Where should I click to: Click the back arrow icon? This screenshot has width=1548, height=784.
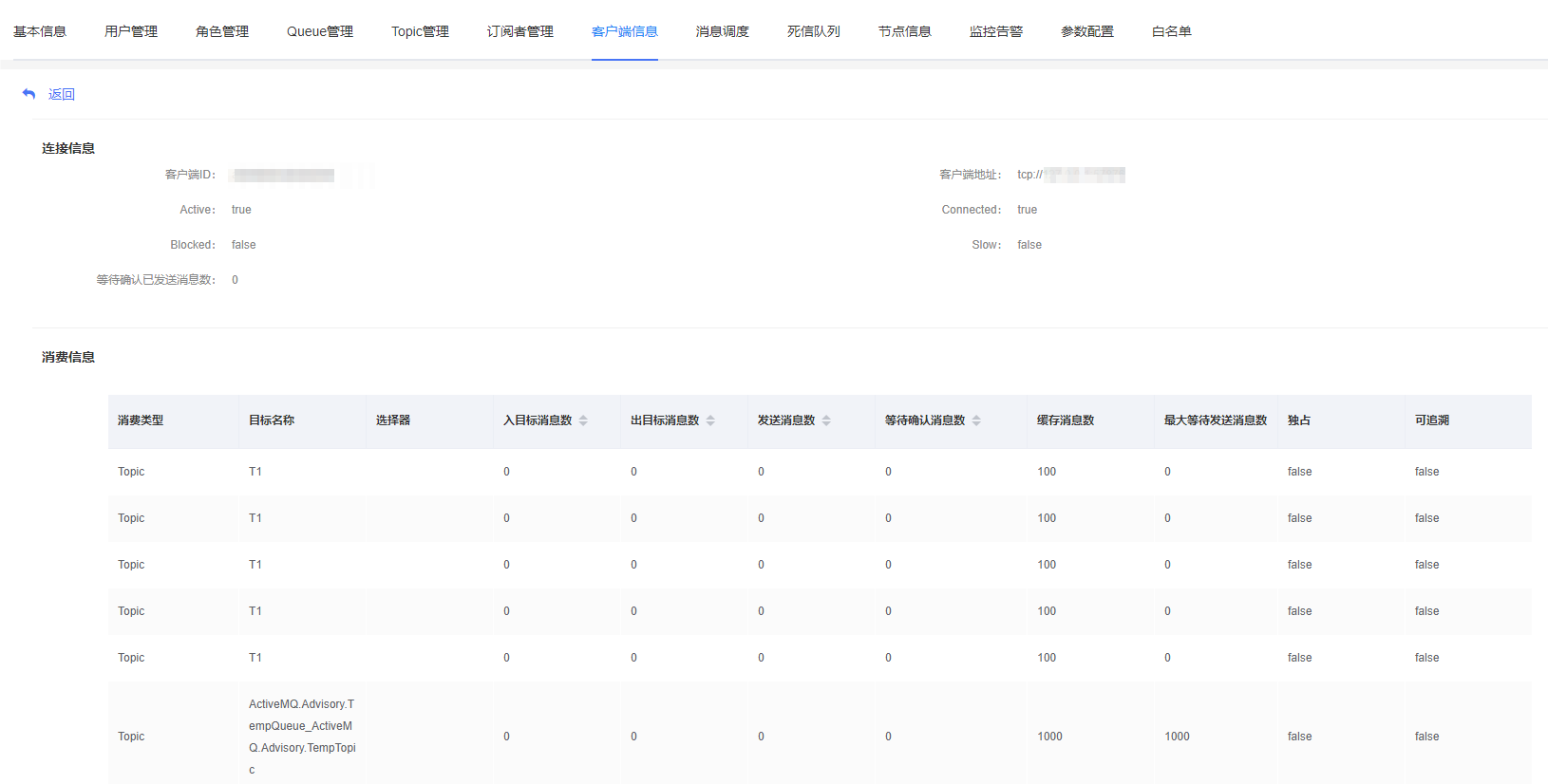pyautogui.click(x=28, y=94)
